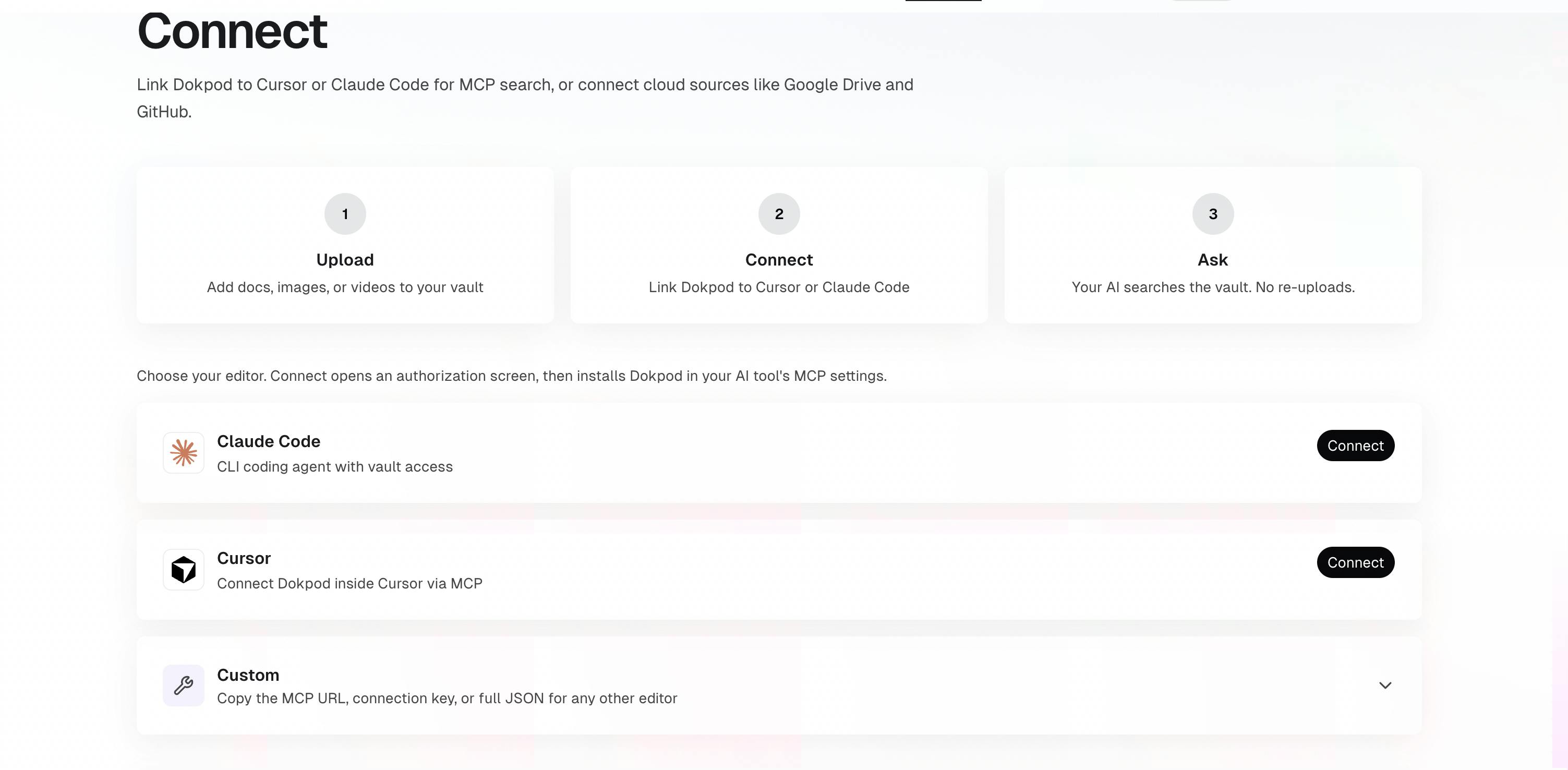Select the Claude Code title text

pos(269,441)
